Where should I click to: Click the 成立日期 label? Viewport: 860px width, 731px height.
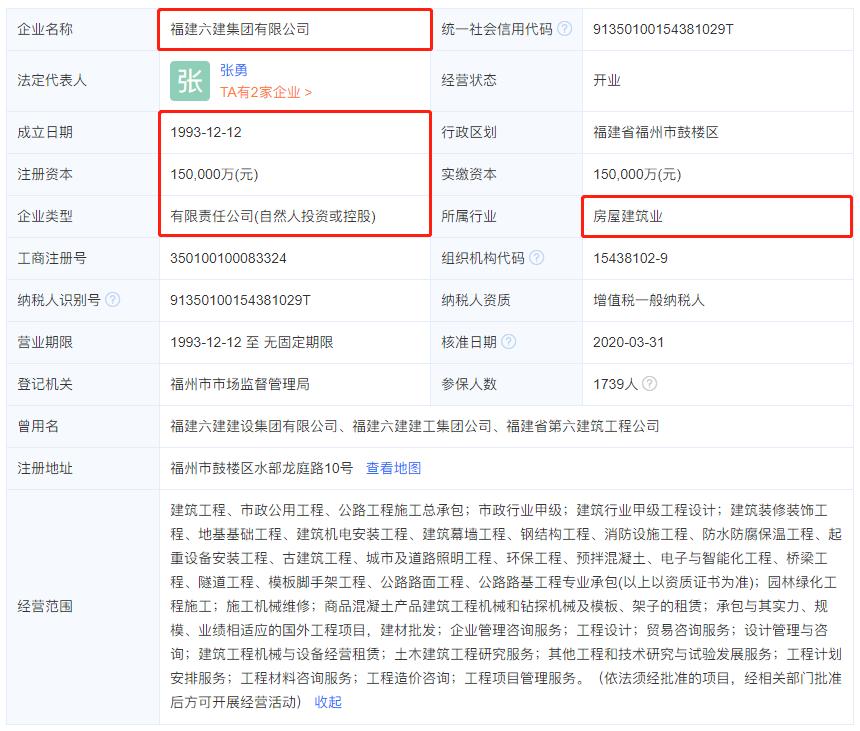pyautogui.click(x=45, y=132)
